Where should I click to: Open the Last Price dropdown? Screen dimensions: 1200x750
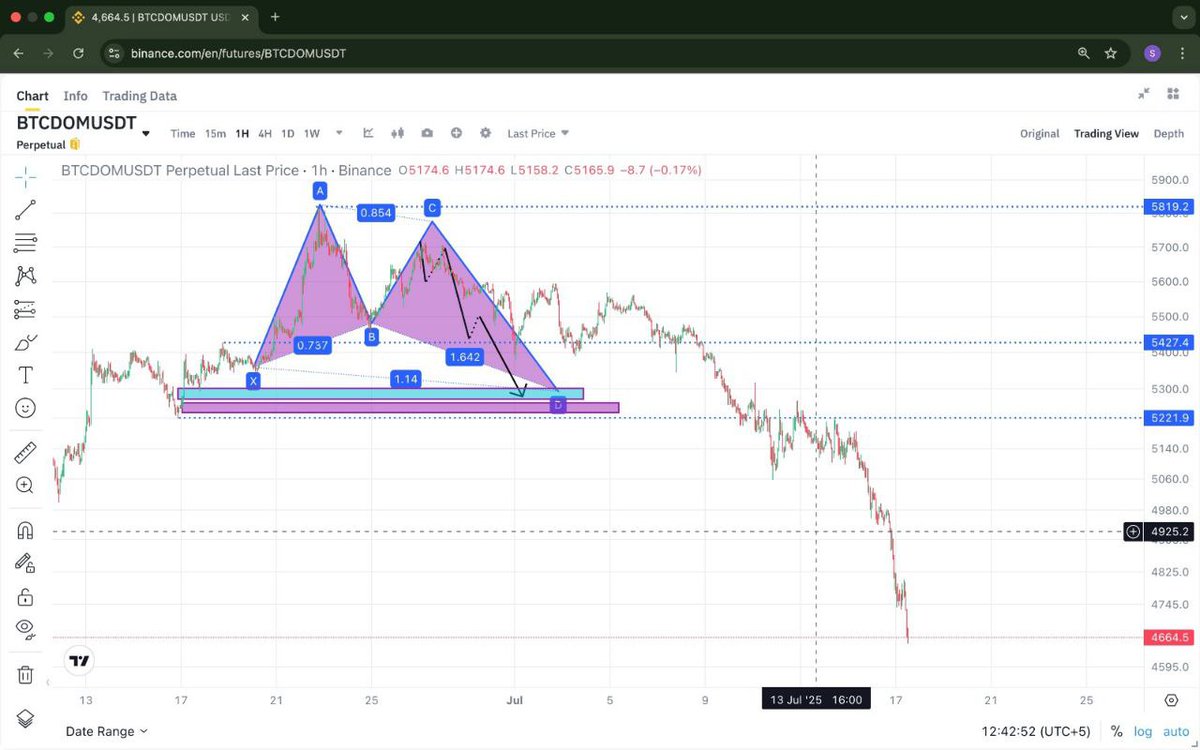pos(538,133)
